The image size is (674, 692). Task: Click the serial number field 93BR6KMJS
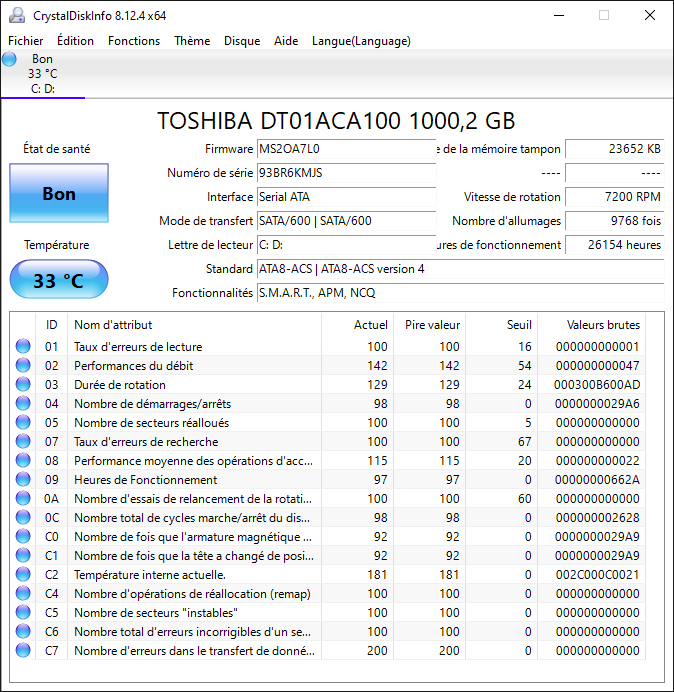[346, 173]
